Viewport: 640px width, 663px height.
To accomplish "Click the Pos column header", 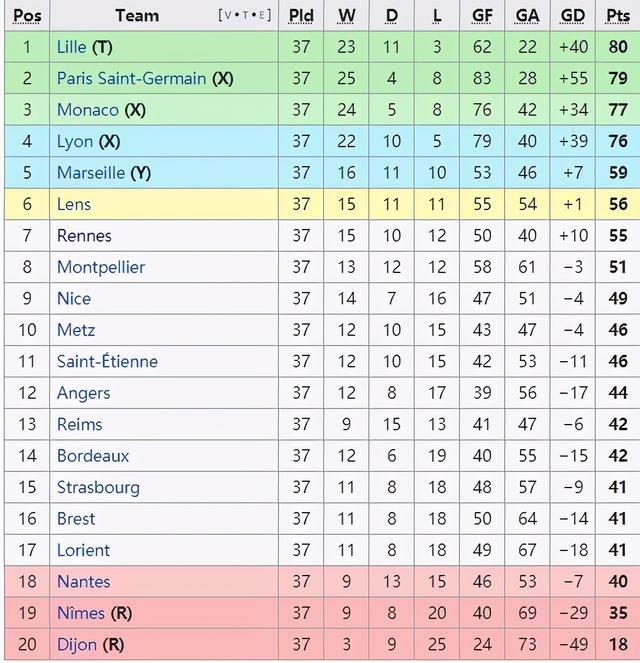I will click(27, 16).
